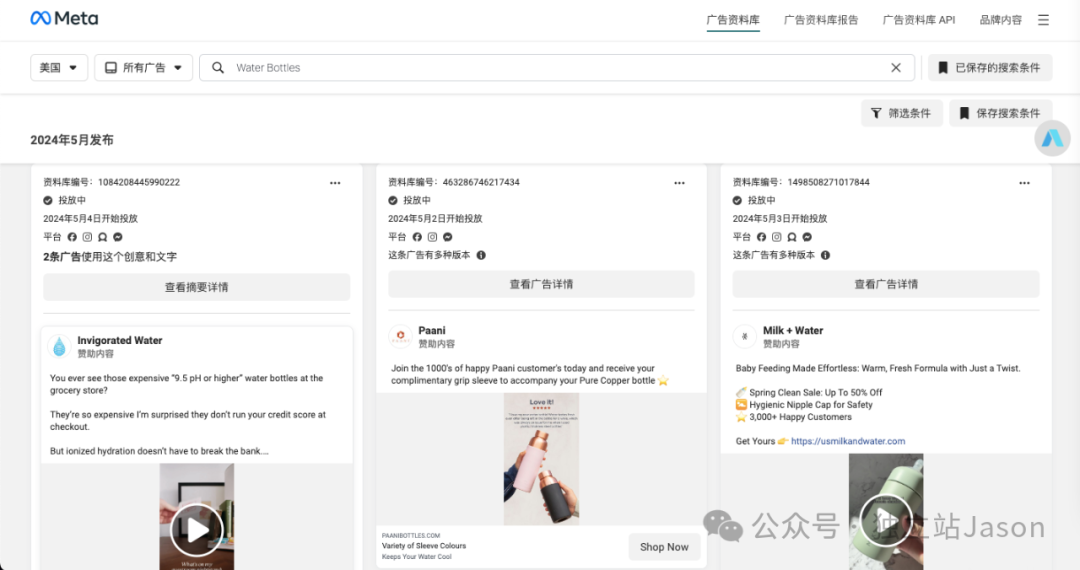Click the Meta logo
This screenshot has width=1080, height=570.
point(64,19)
